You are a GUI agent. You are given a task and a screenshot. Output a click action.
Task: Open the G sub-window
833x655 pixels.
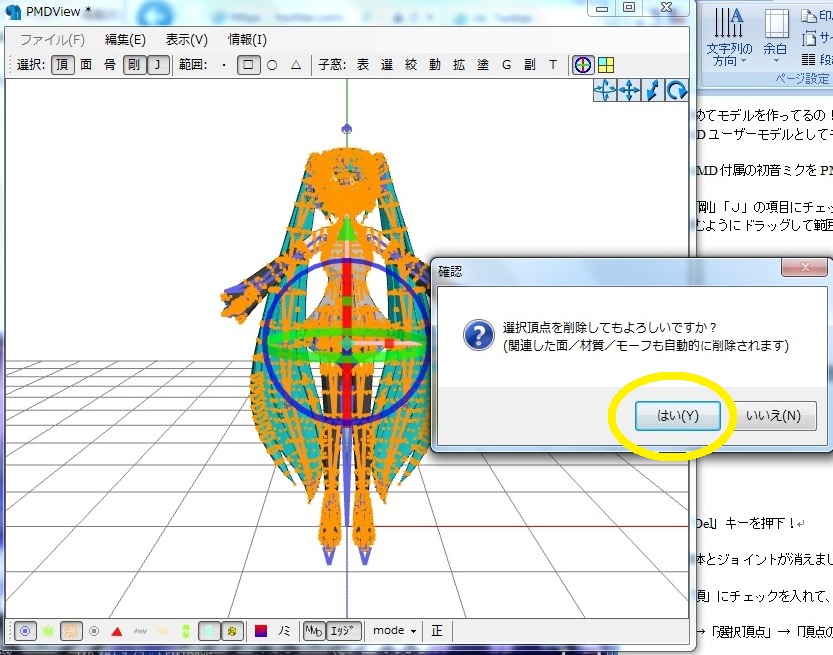point(506,65)
